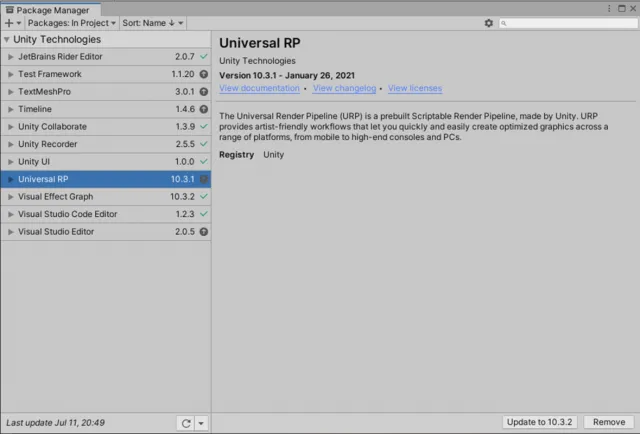
Task: Select the Timeline package
Action: coord(106,109)
